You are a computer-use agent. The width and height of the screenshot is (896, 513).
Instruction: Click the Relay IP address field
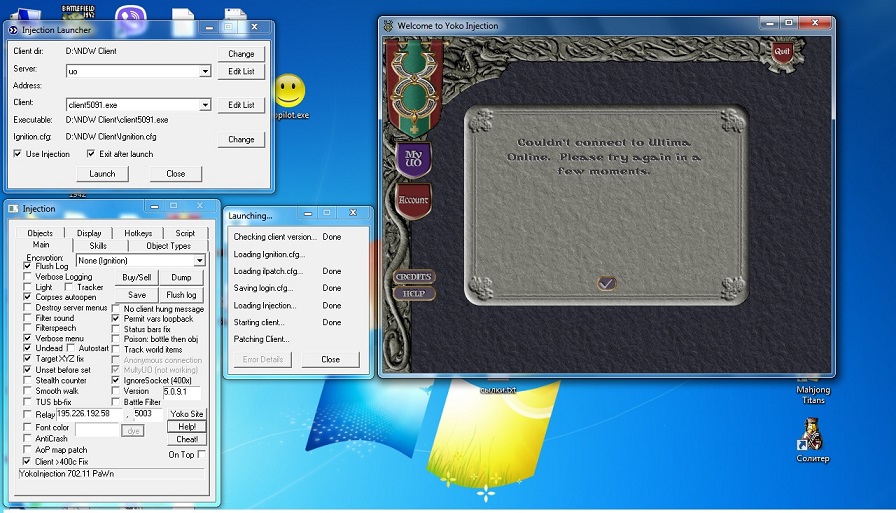pyautogui.click(x=89, y=413)
